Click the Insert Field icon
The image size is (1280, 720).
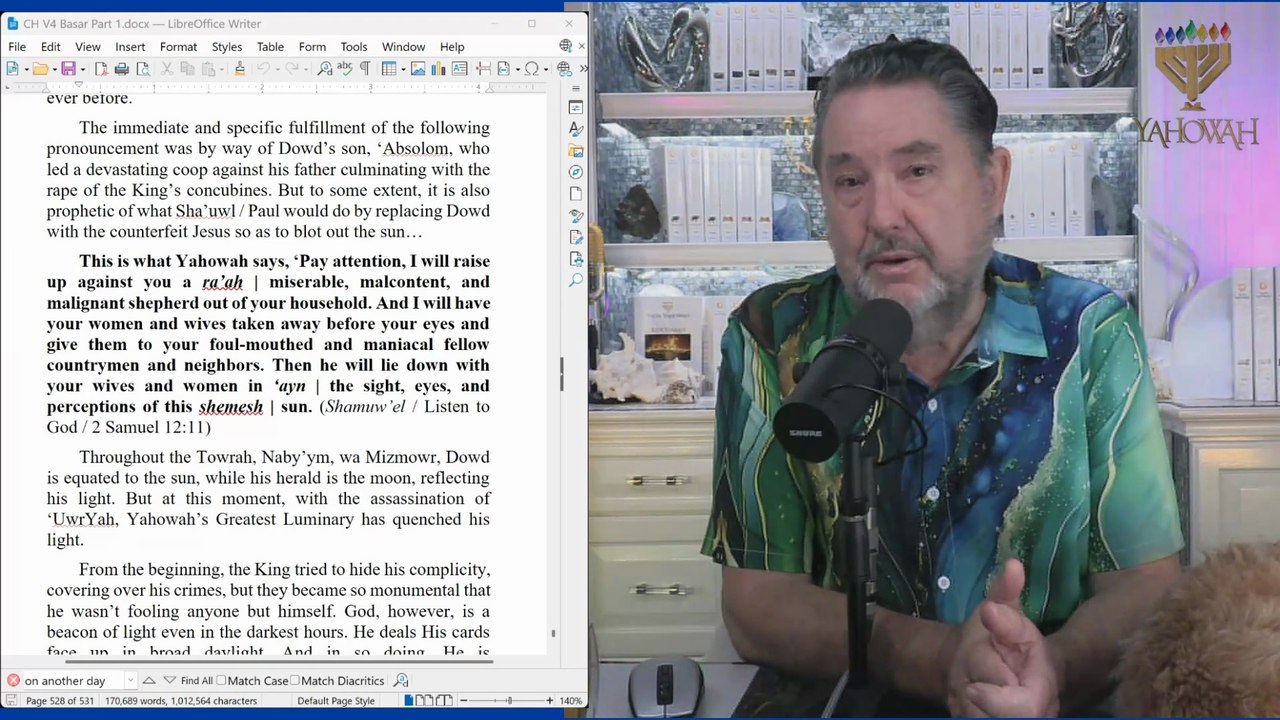coord(503,69)
